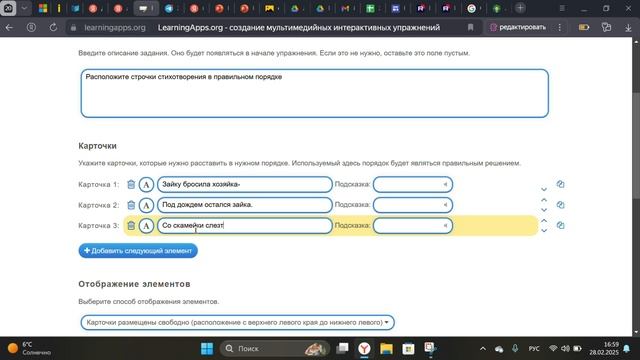Click the page scrollbar down arrow

[636, 332]
